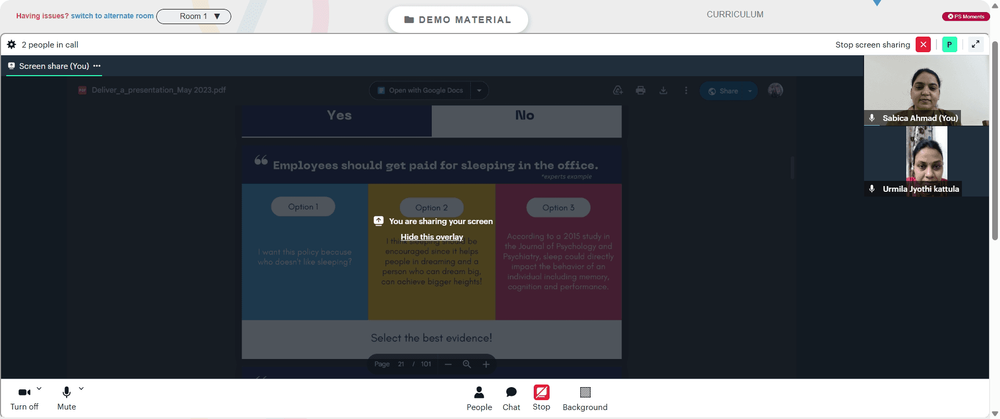The width and height of the screenshot is (1000, 419).
Task: Expand Open with dropdown arrow
Action: coord(480,91)
